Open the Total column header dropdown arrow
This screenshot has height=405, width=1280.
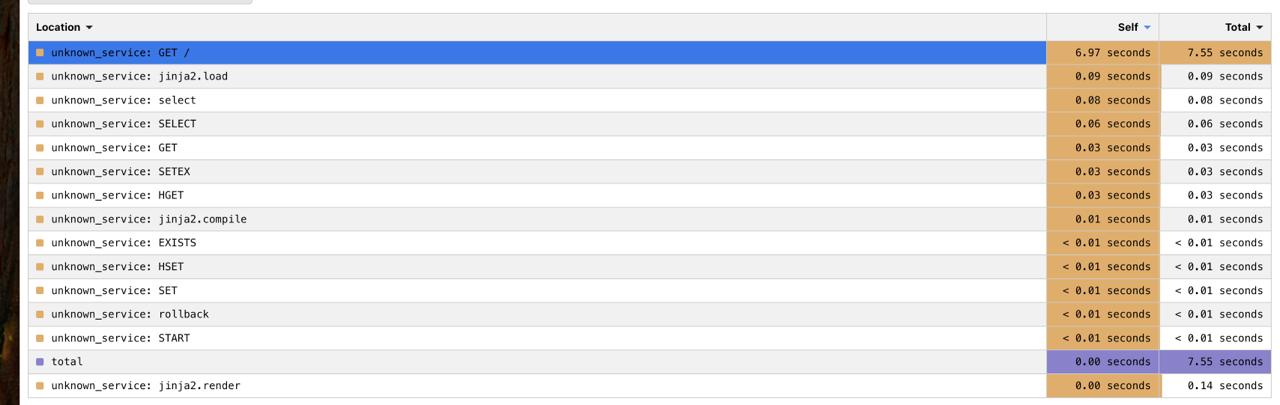pyautogui.click(x=1259, y=28)
